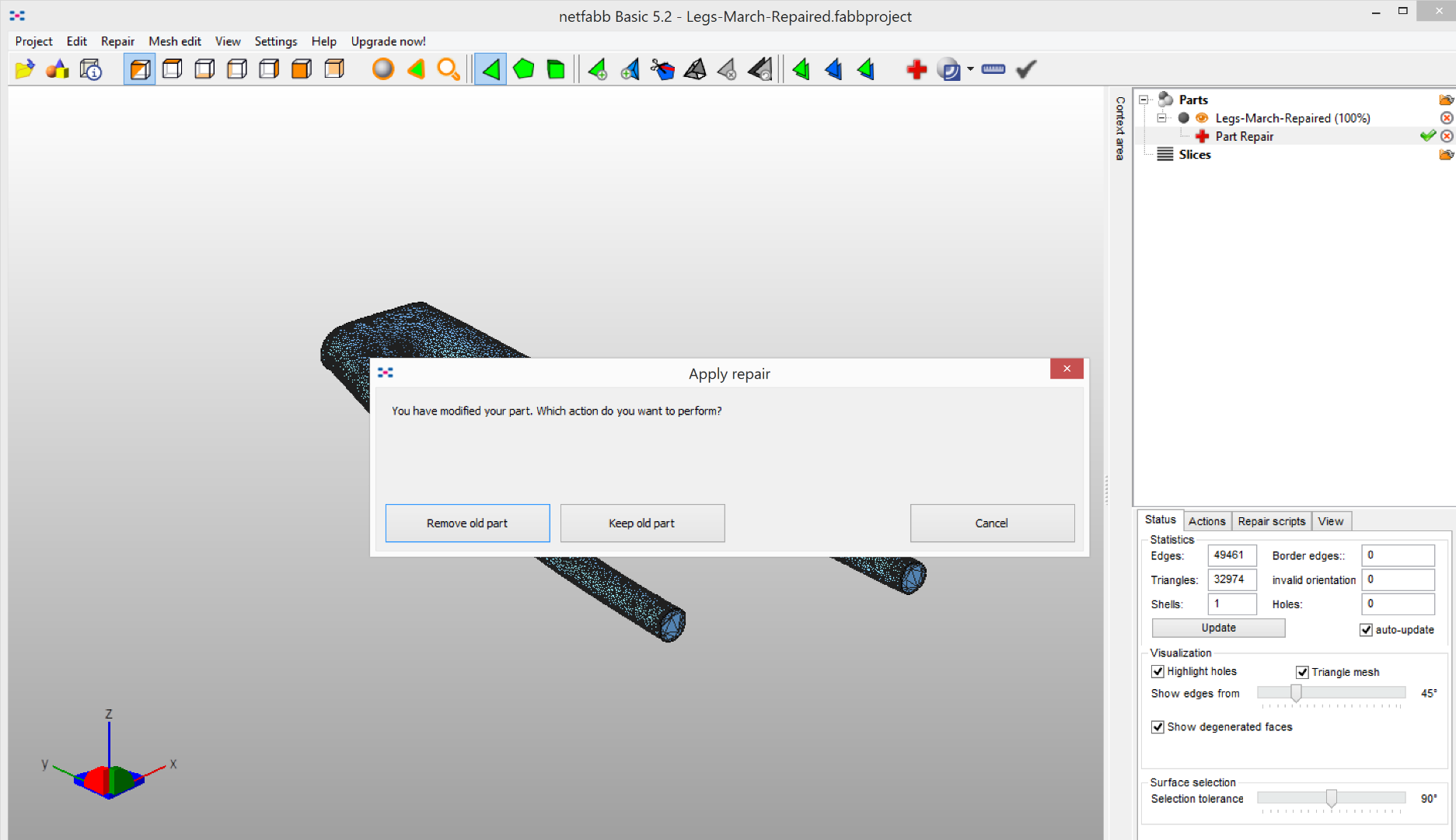
Task: Click the ruler measurement icon
Action: coord(993,69)
